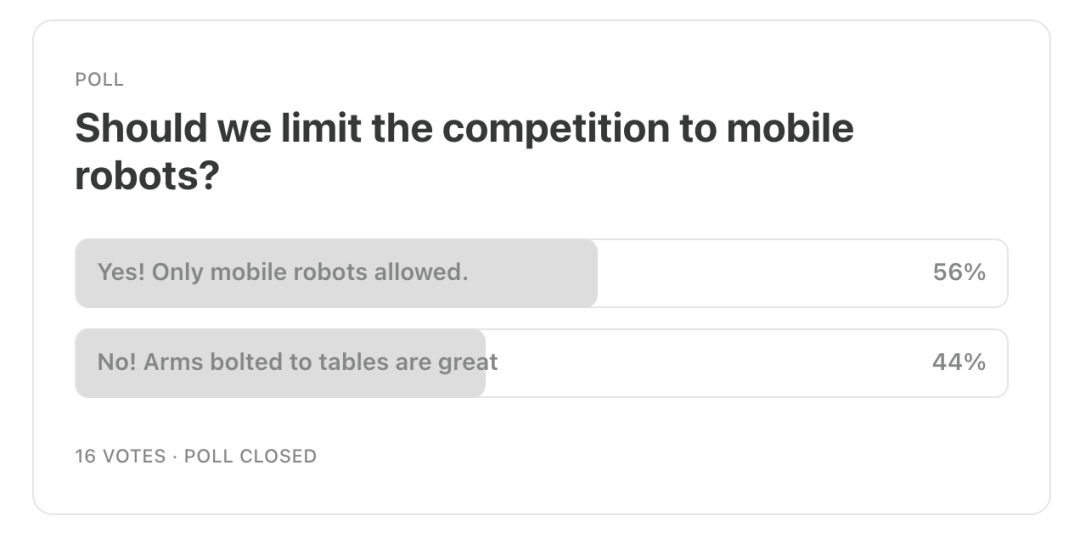Viewport: 1080px width, 538px height.
Task: Click the "16 VOTES" count text
Action: click(x=120, y=456)
